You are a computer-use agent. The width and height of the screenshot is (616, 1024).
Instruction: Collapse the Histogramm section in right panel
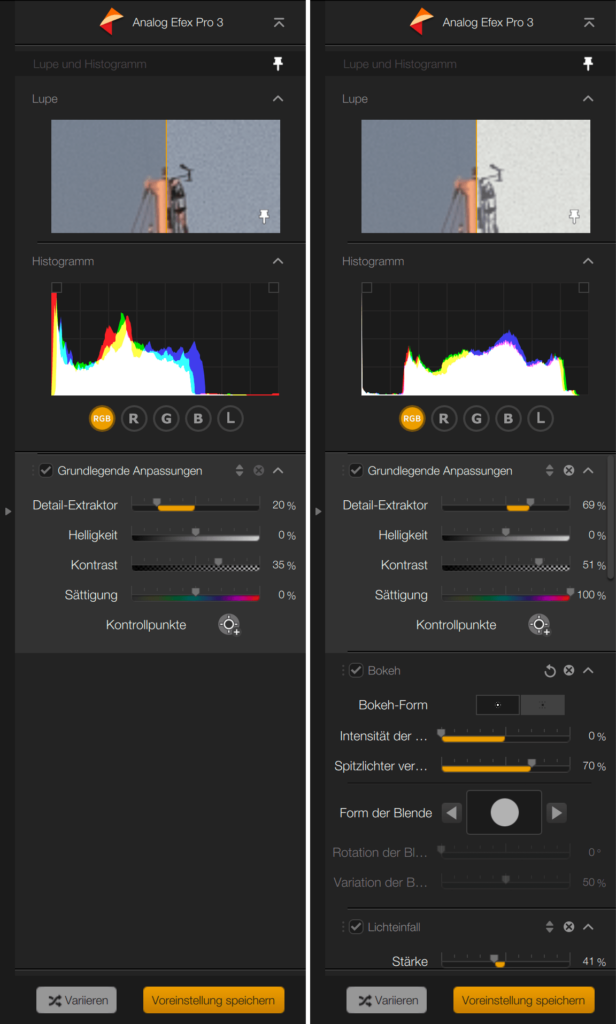589,261
